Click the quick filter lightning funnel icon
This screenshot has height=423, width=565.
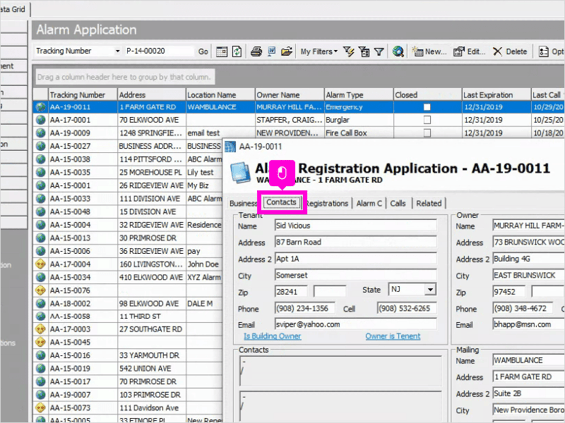click(348, 52)
